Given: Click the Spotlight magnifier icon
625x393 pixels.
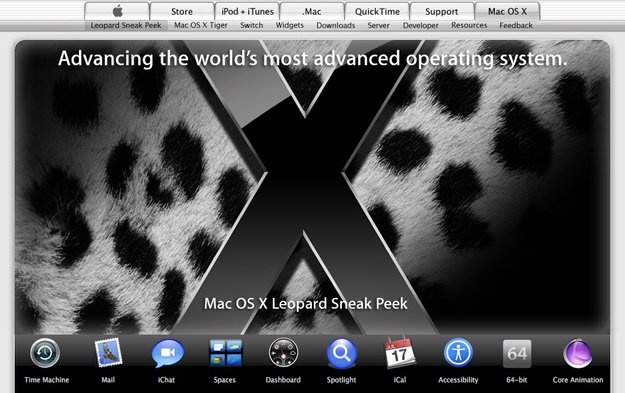Looking at the screenshot, I should 342,353.
